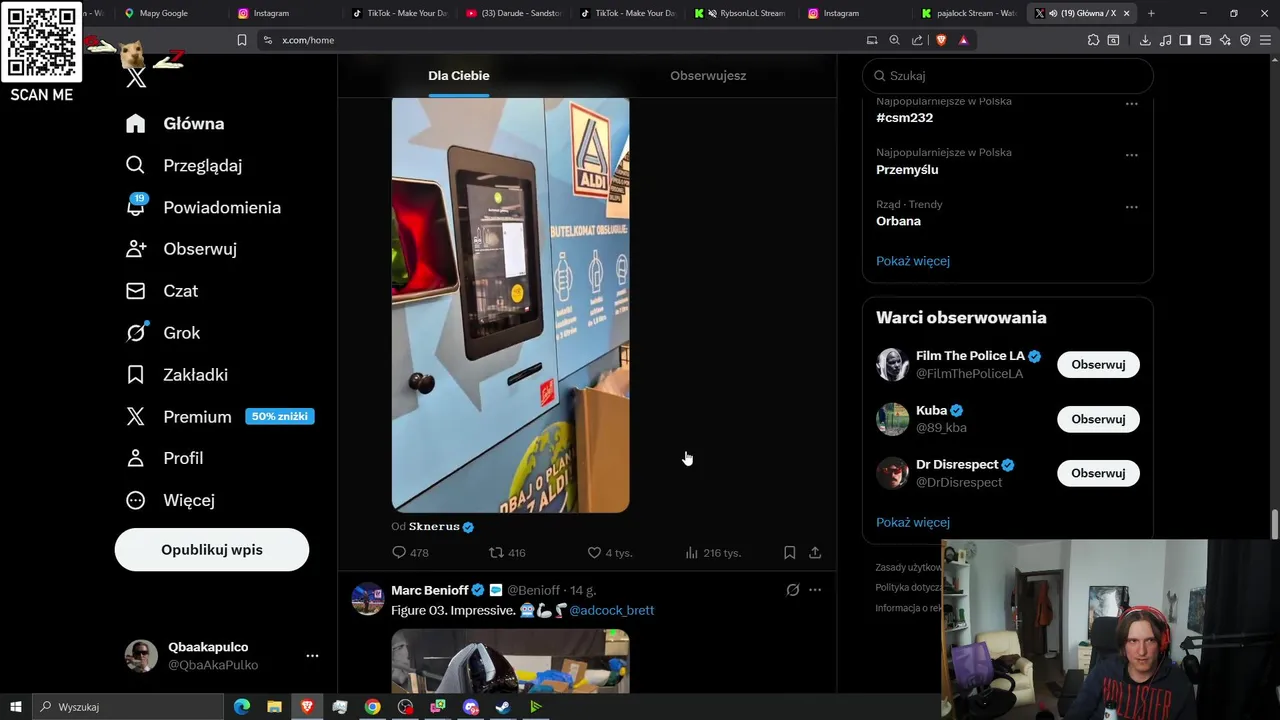The height and width of the screenshot is (720, 1280).
Task: Open Grok in the sidebar
Action: [163, 333]
